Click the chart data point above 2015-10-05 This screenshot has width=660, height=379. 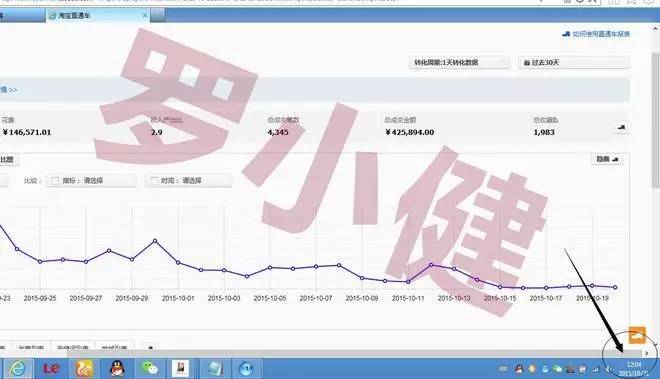pos(270,267)
